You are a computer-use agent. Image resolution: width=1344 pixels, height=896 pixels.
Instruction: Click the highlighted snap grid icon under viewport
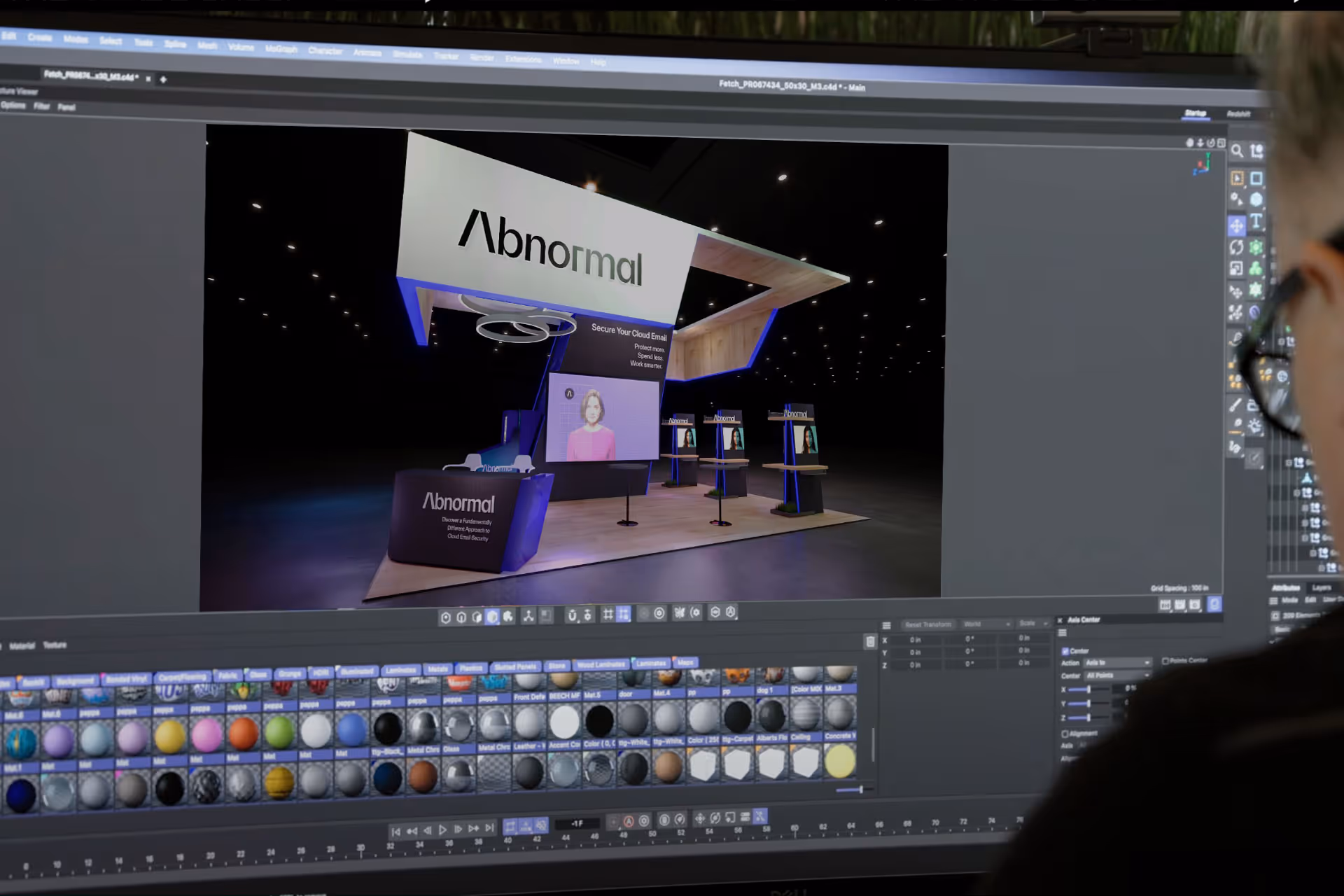pos(623,614)
